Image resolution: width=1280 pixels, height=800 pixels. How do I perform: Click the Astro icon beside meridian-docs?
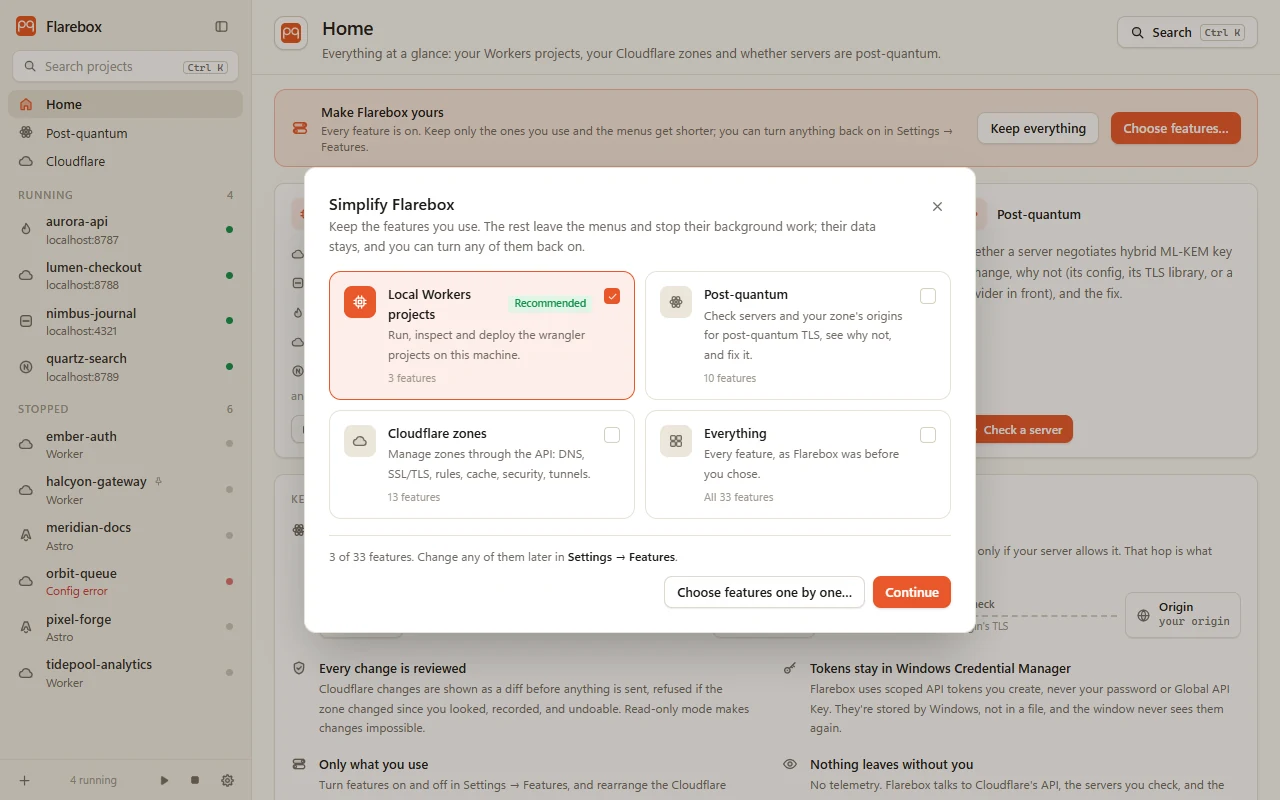click(26, 536)
